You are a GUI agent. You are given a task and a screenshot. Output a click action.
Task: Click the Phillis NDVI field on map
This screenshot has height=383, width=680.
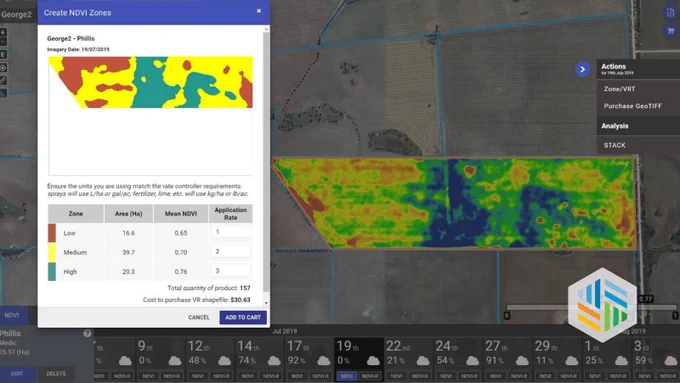click(455, 204)
